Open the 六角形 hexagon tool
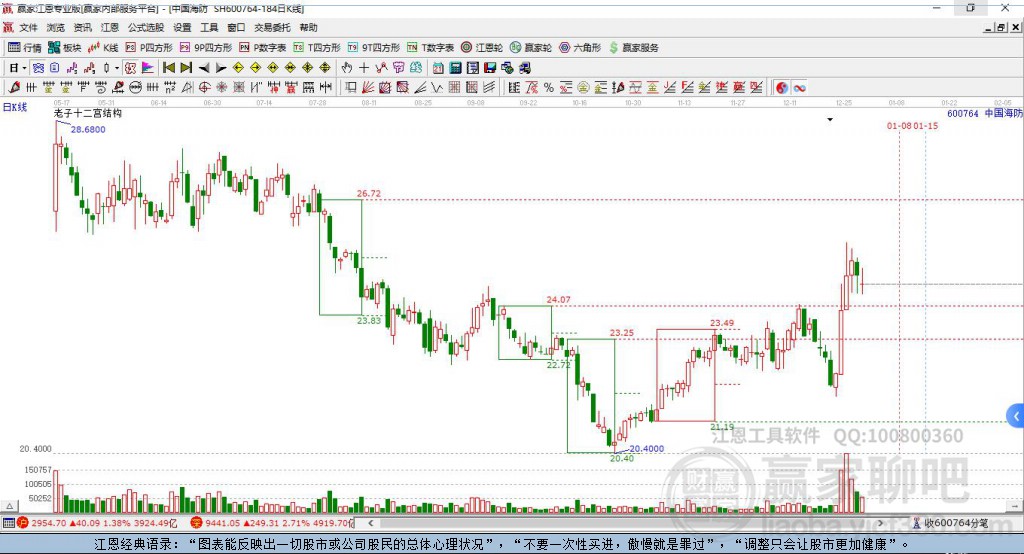Screen dimensions: 1024x554 coord(580,48)
